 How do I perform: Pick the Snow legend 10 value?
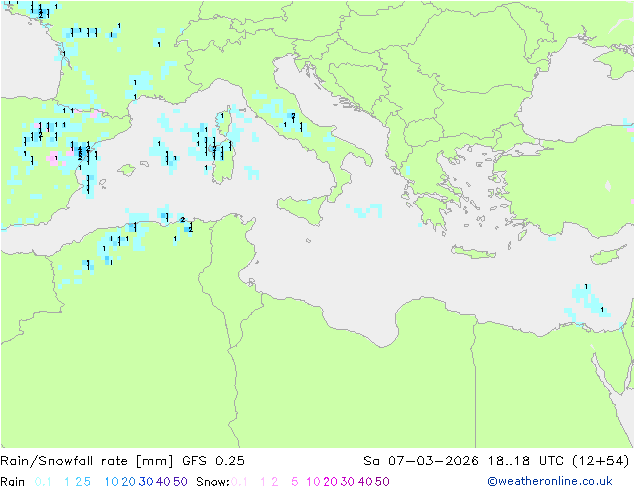[x=313, y=482]
